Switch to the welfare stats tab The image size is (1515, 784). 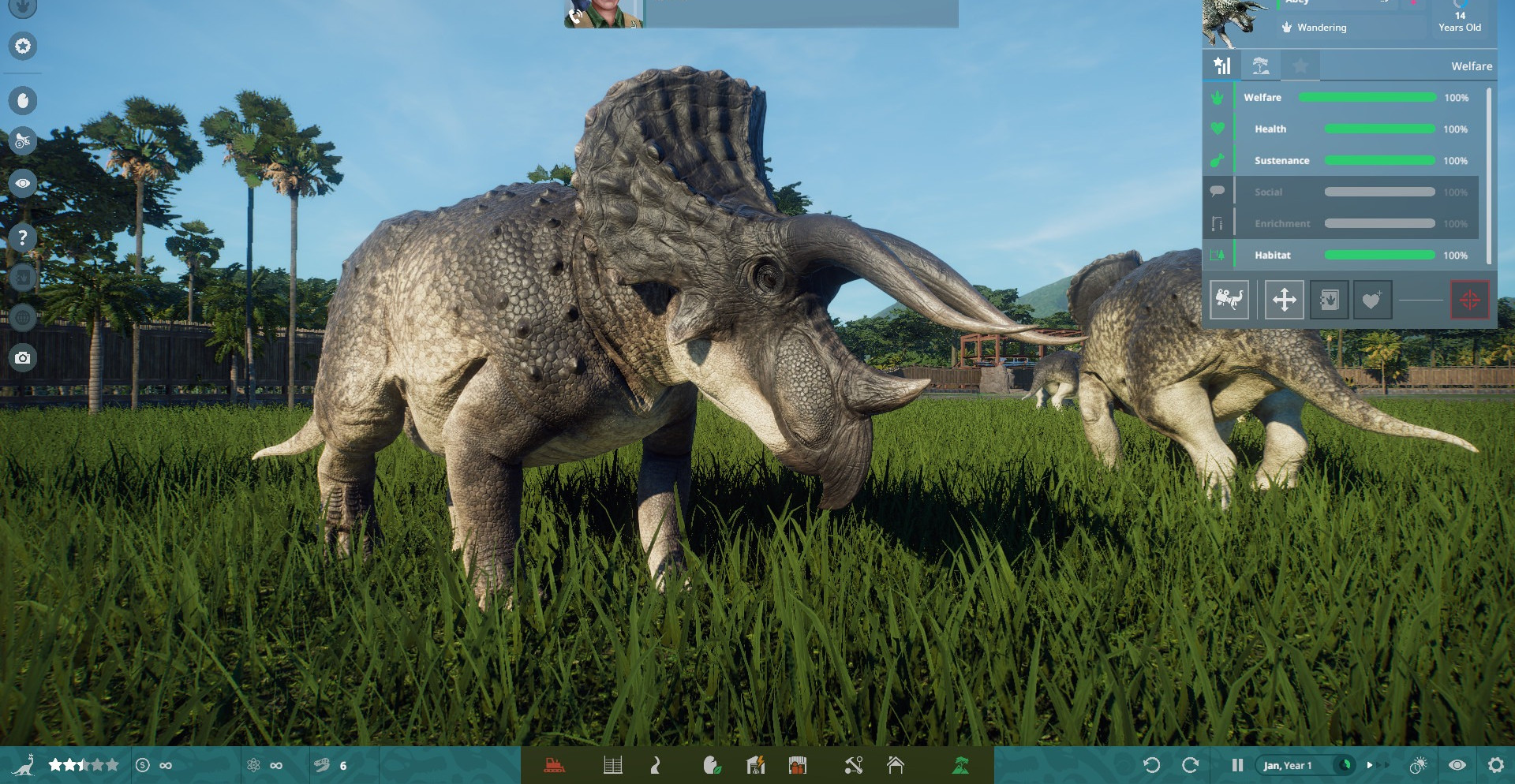coord(1221,66)
